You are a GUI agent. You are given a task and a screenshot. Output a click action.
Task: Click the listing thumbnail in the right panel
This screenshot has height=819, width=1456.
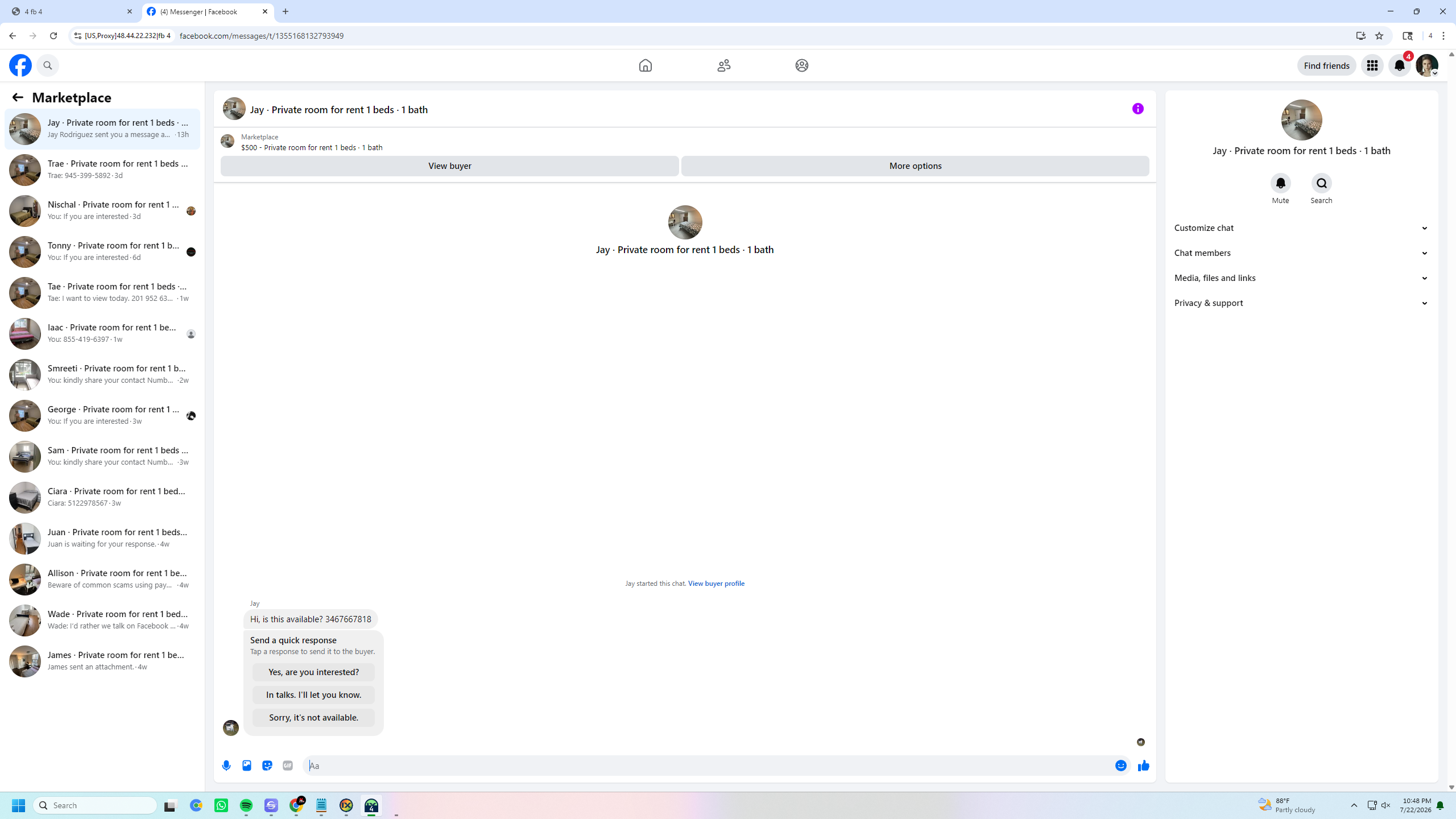1301,120
